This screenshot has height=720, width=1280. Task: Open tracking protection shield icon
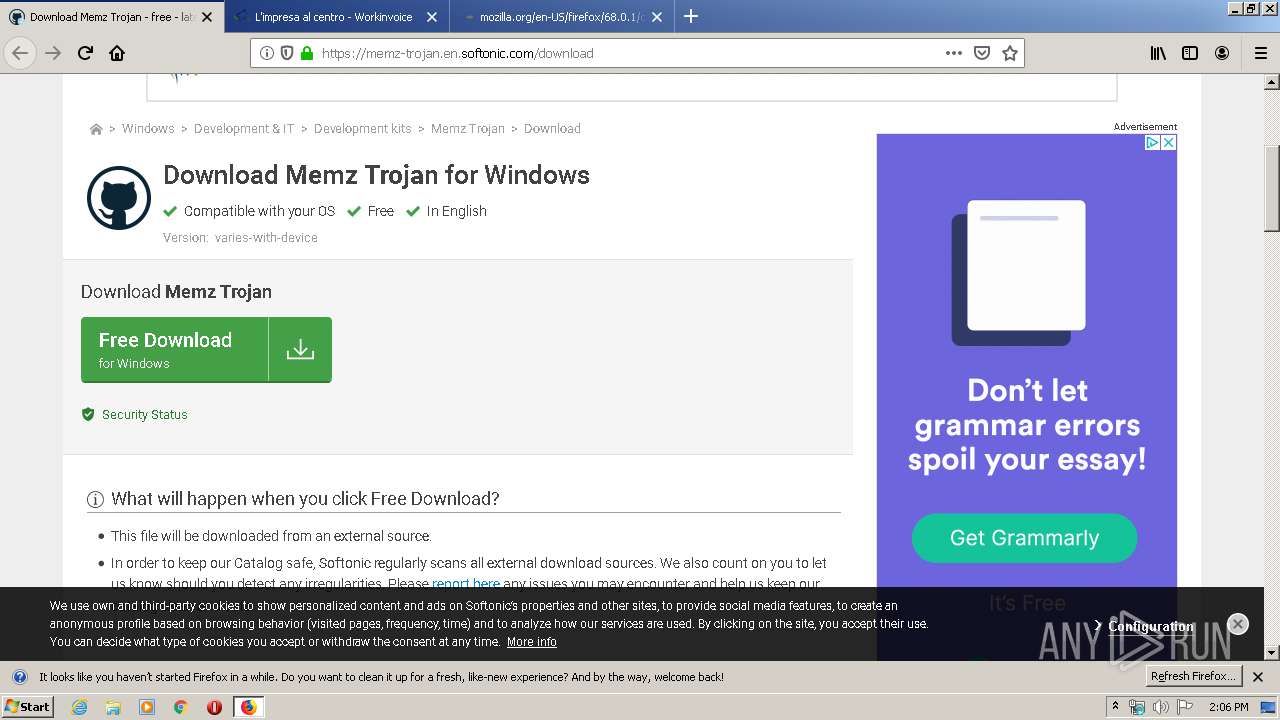(x=287, y=53)
